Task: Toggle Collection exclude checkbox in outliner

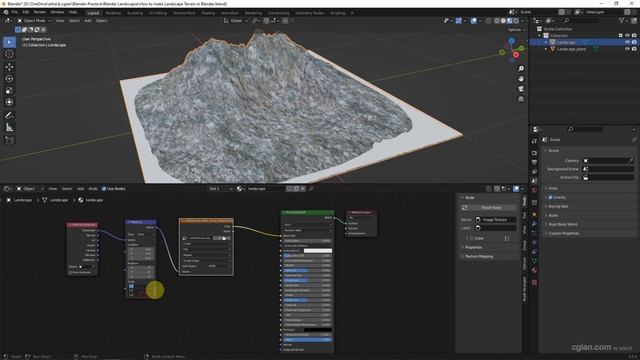Action: click(x=620, y=36)
